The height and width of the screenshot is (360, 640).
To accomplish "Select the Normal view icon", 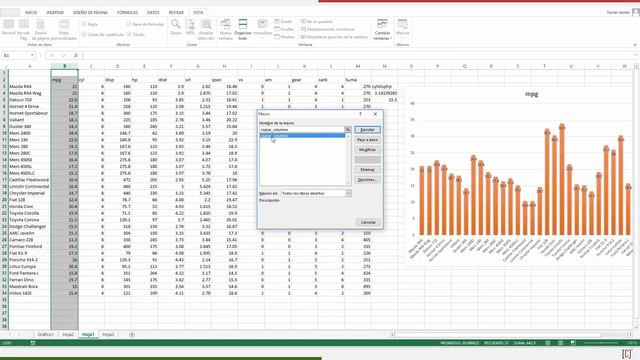I will (8, 28).
